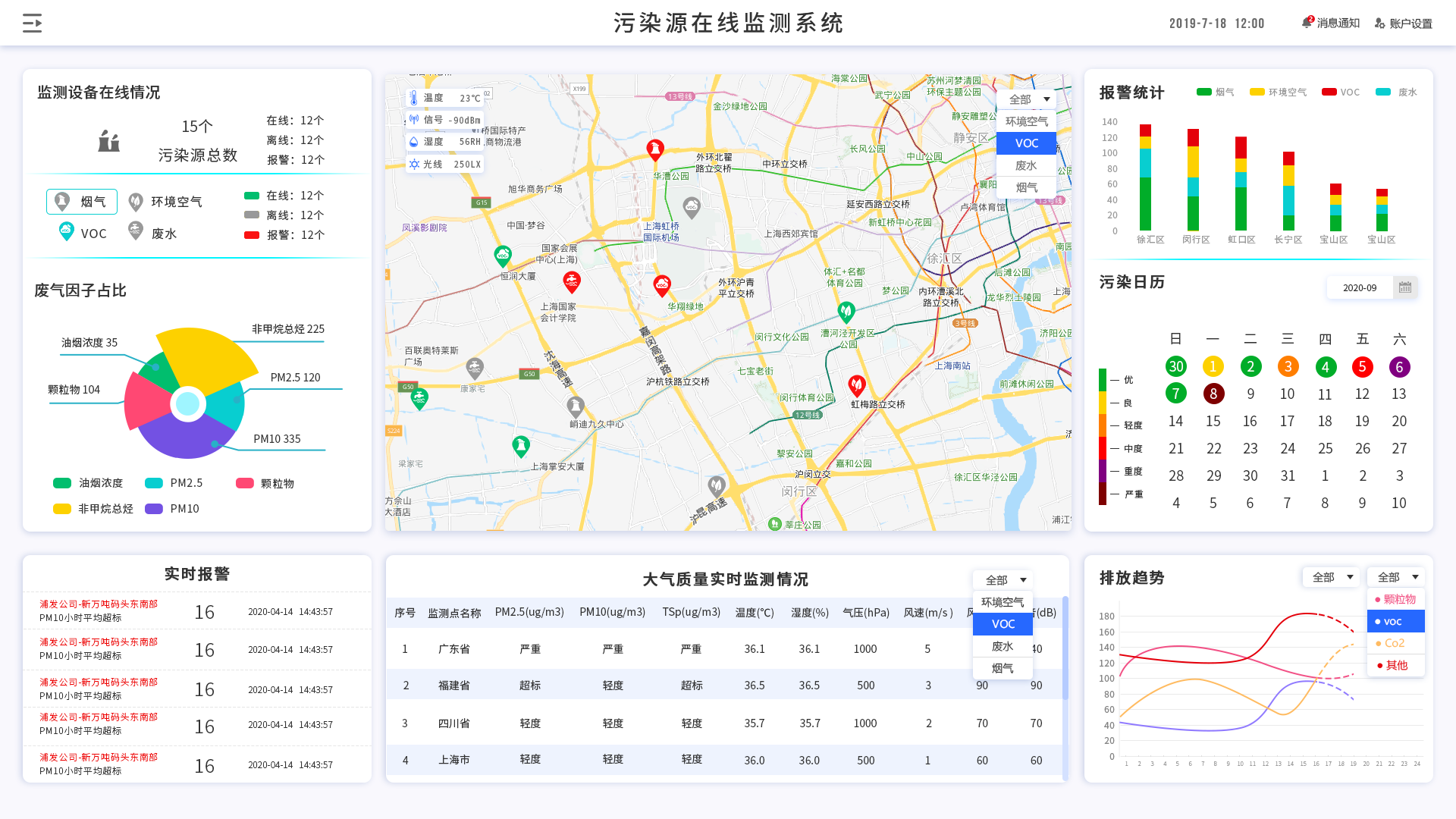Select the 环境空气 leaf pin icon
The width and height of the screenshot is (1456, 819).
(136, 202)
